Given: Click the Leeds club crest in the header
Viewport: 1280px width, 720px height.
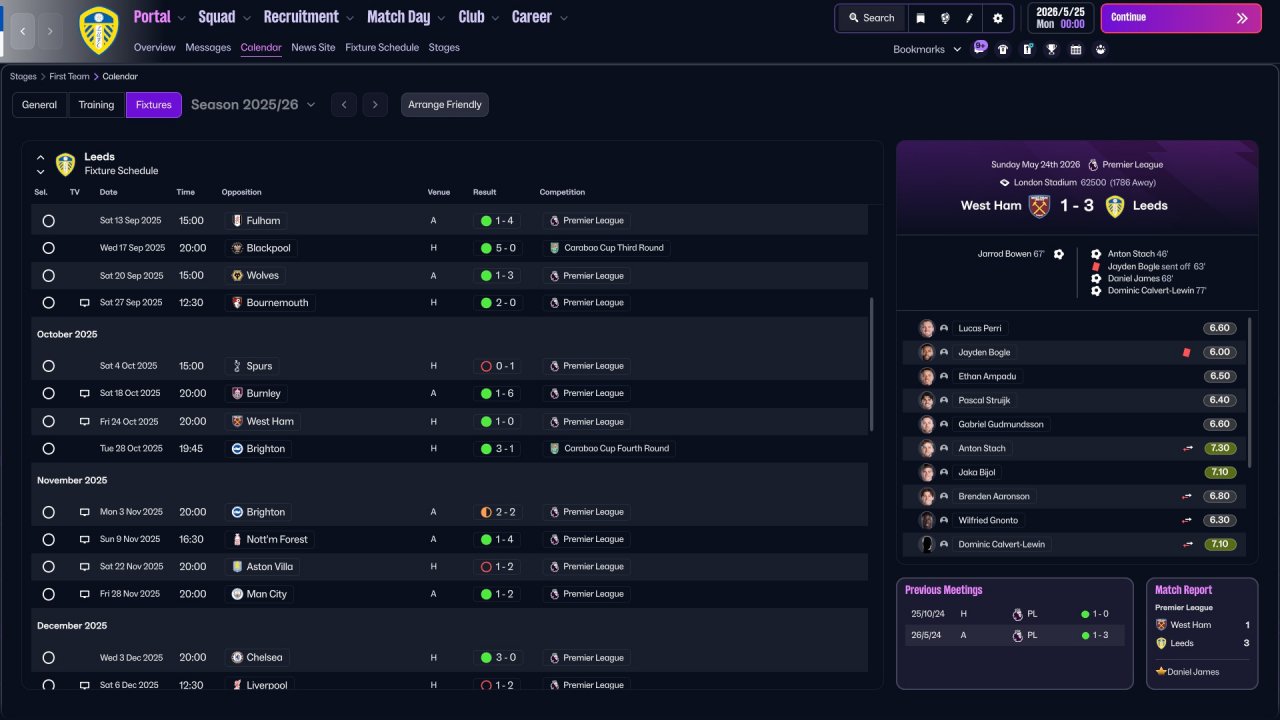Looking at the screenshot, I should point(98,30).
